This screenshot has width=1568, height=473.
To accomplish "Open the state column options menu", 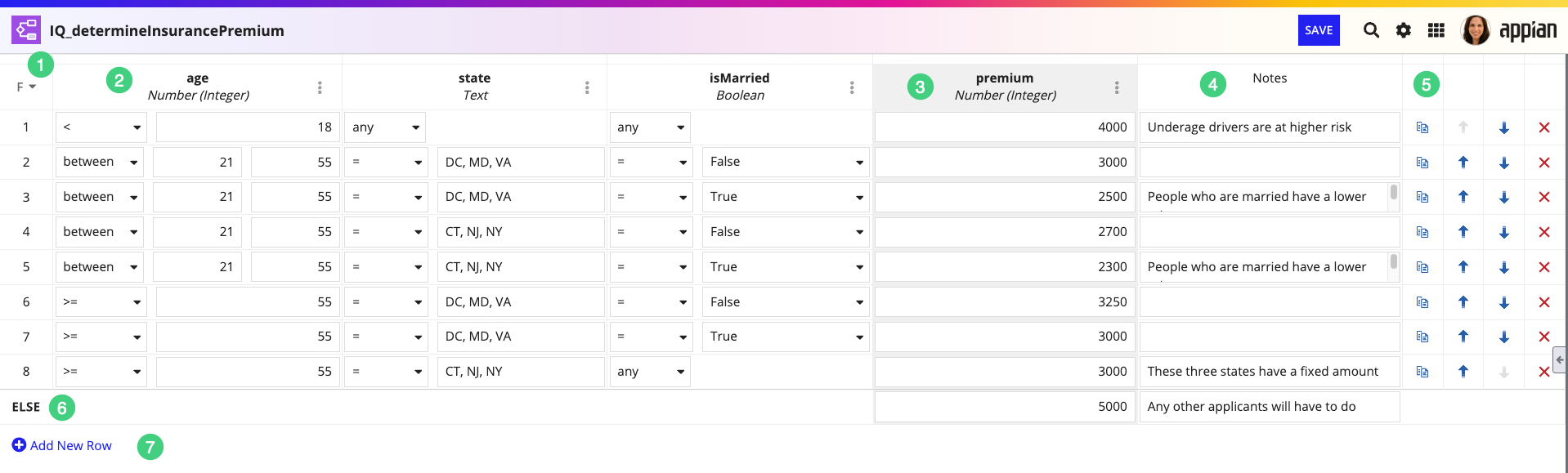I will (x=587, y=87).
